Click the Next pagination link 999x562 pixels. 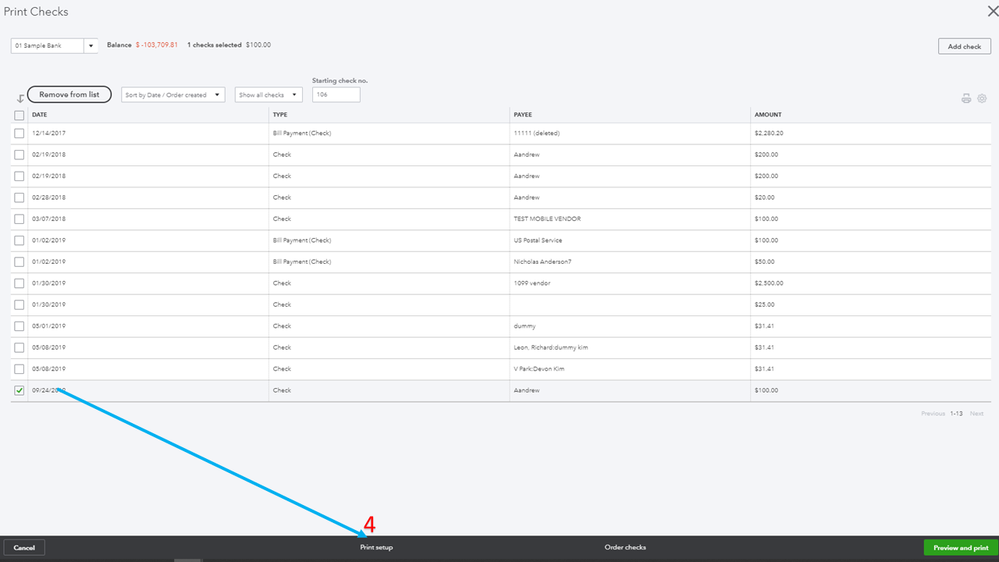tap(976, 414)
